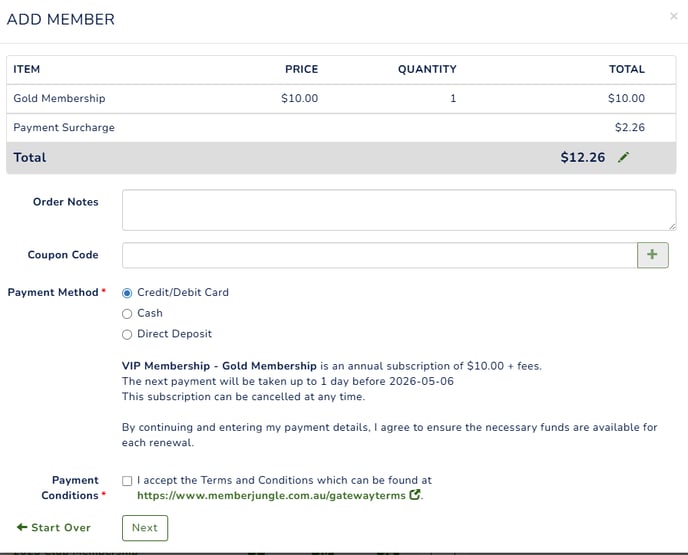The width and height of the screenshot is (688, 555).
Task: Open the memberjungle gatewayterms hyperlink
Action: point(271,496)
